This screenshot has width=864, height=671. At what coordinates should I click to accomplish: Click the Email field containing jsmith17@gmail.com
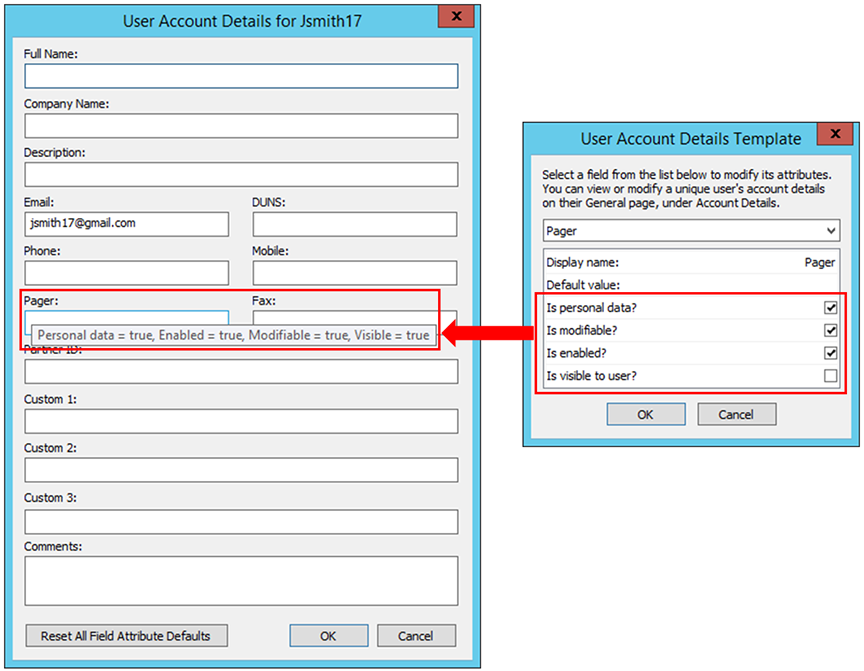[126, 224]
